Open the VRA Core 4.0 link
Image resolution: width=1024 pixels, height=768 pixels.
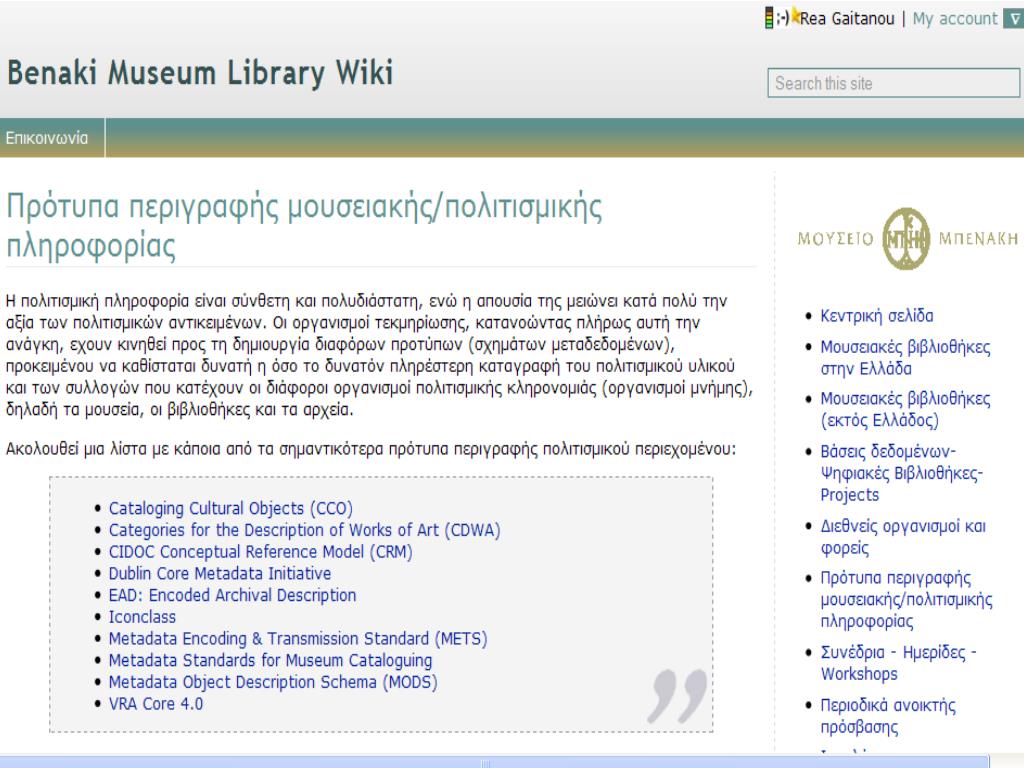pos(155,703)
